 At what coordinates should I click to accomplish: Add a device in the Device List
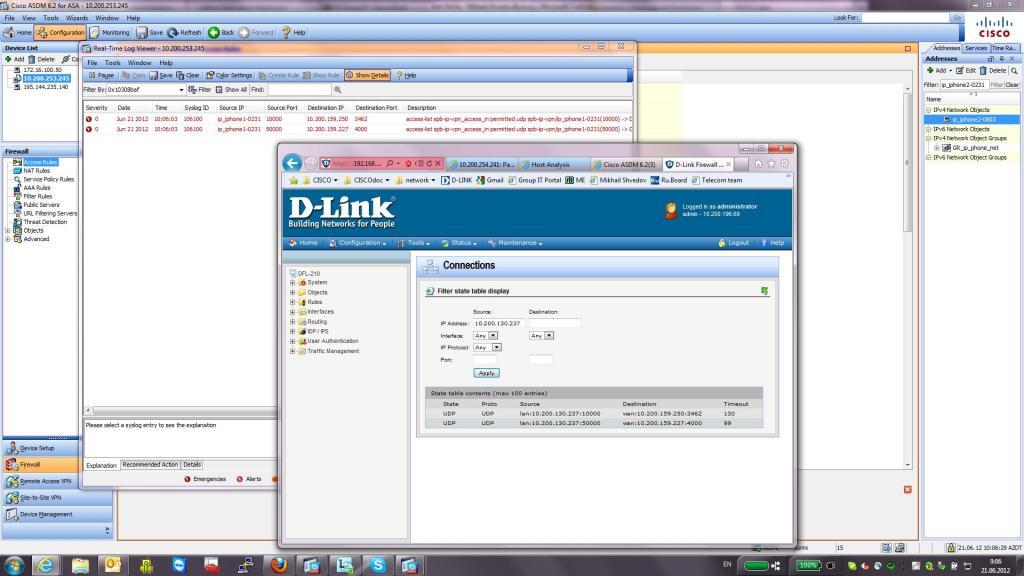coord(14,59)
